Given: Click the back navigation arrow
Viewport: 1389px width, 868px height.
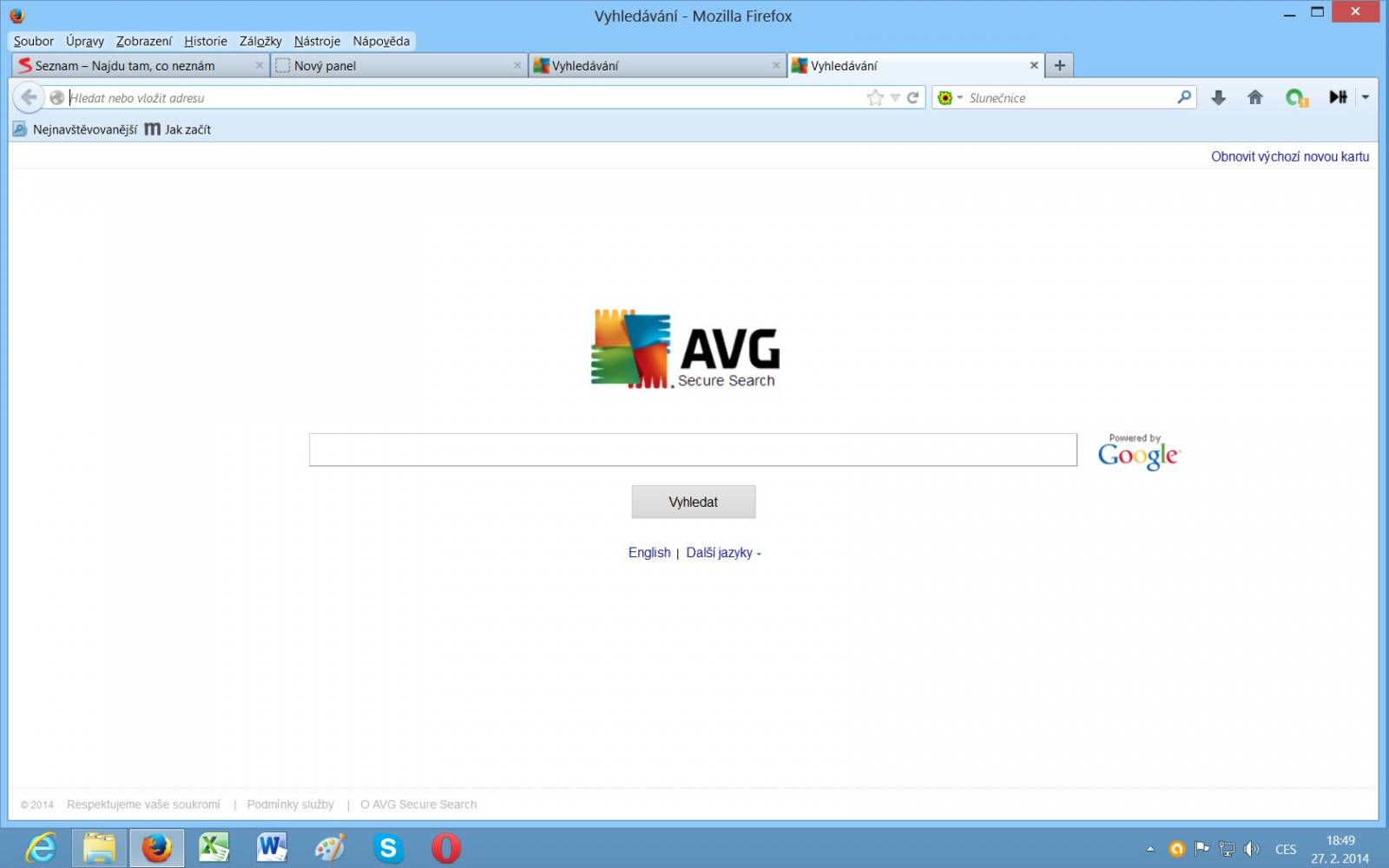Looking at the screenshot, I should 28,97.
